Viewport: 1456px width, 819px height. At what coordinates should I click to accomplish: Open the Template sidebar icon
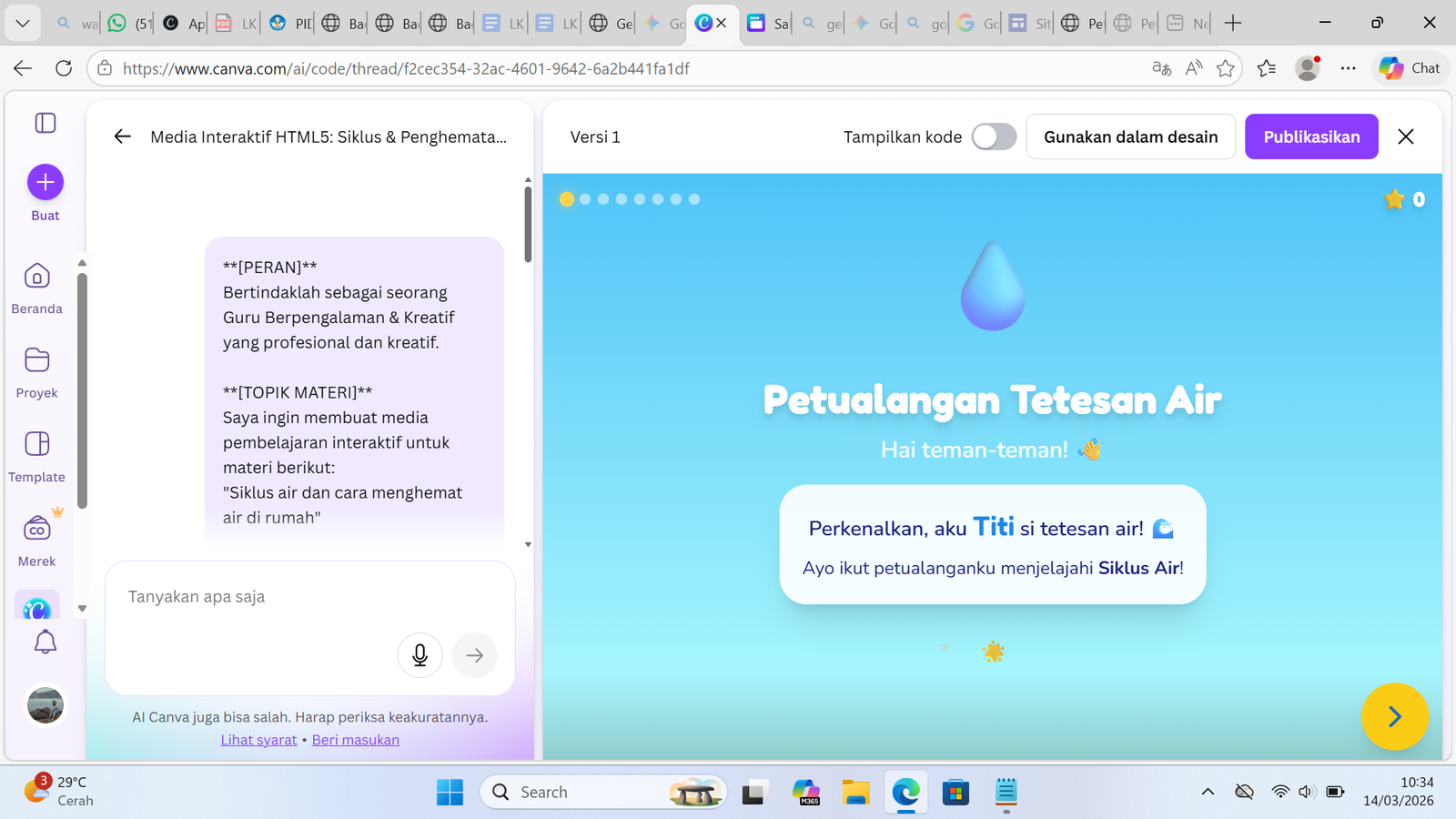37,443
